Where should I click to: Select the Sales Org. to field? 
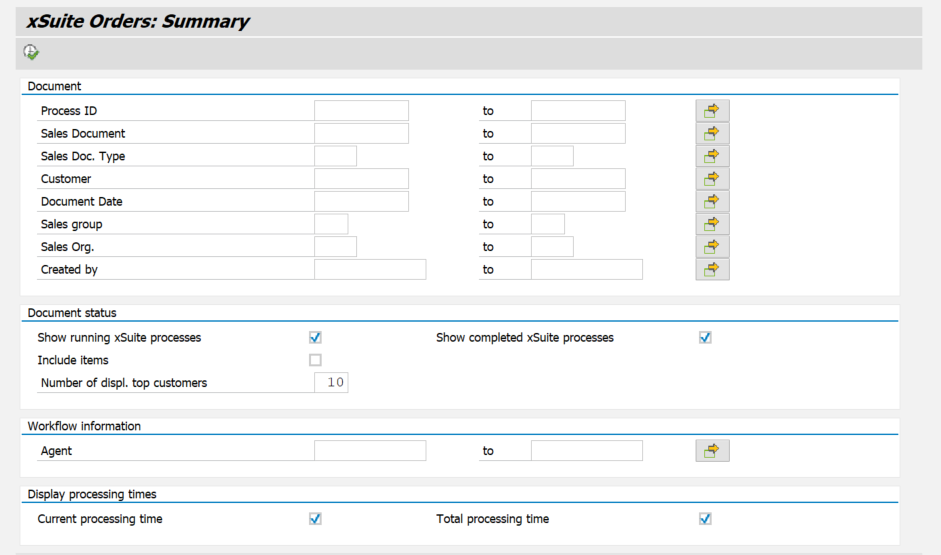[552, 247]
